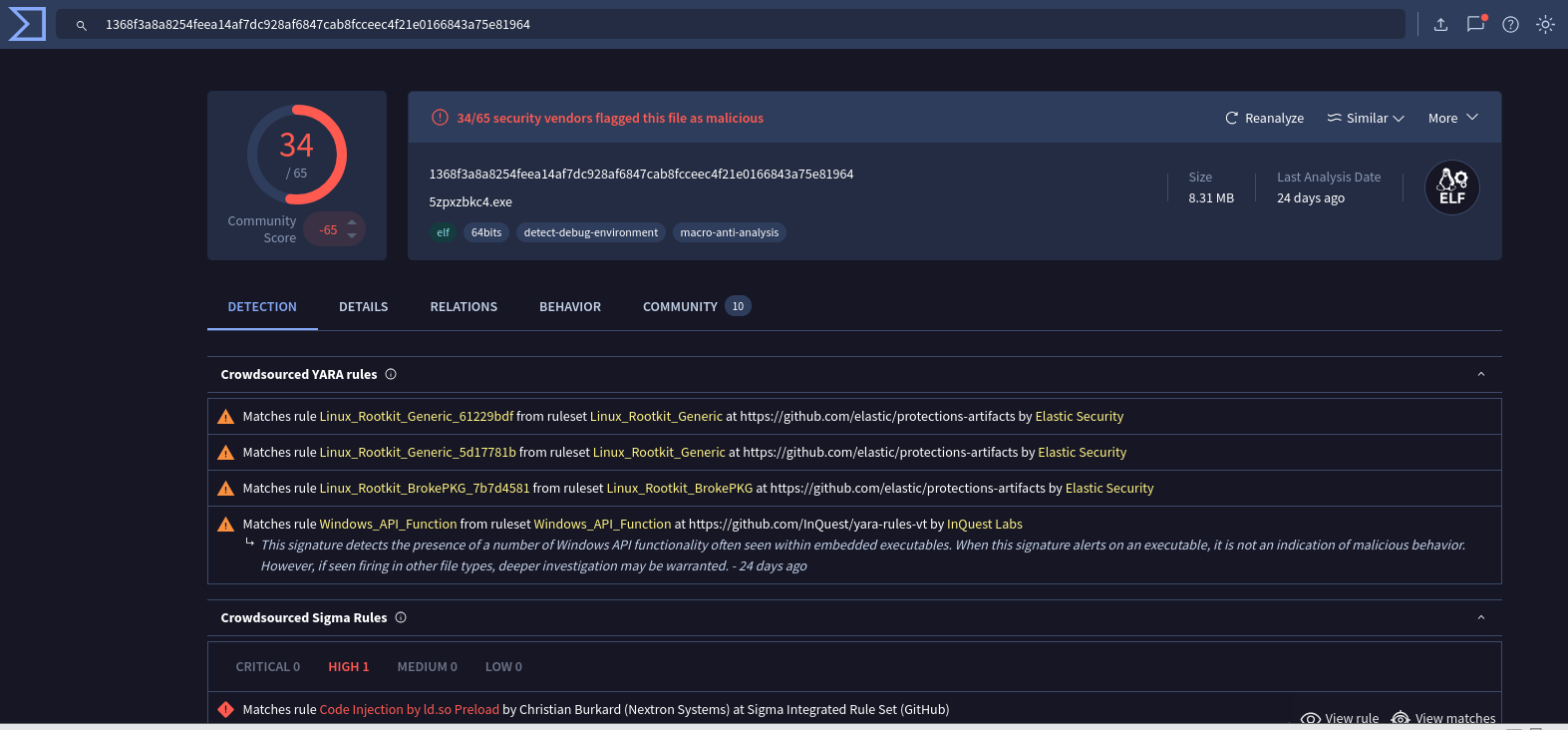Open the notifications chat icon

(1476, 24)
